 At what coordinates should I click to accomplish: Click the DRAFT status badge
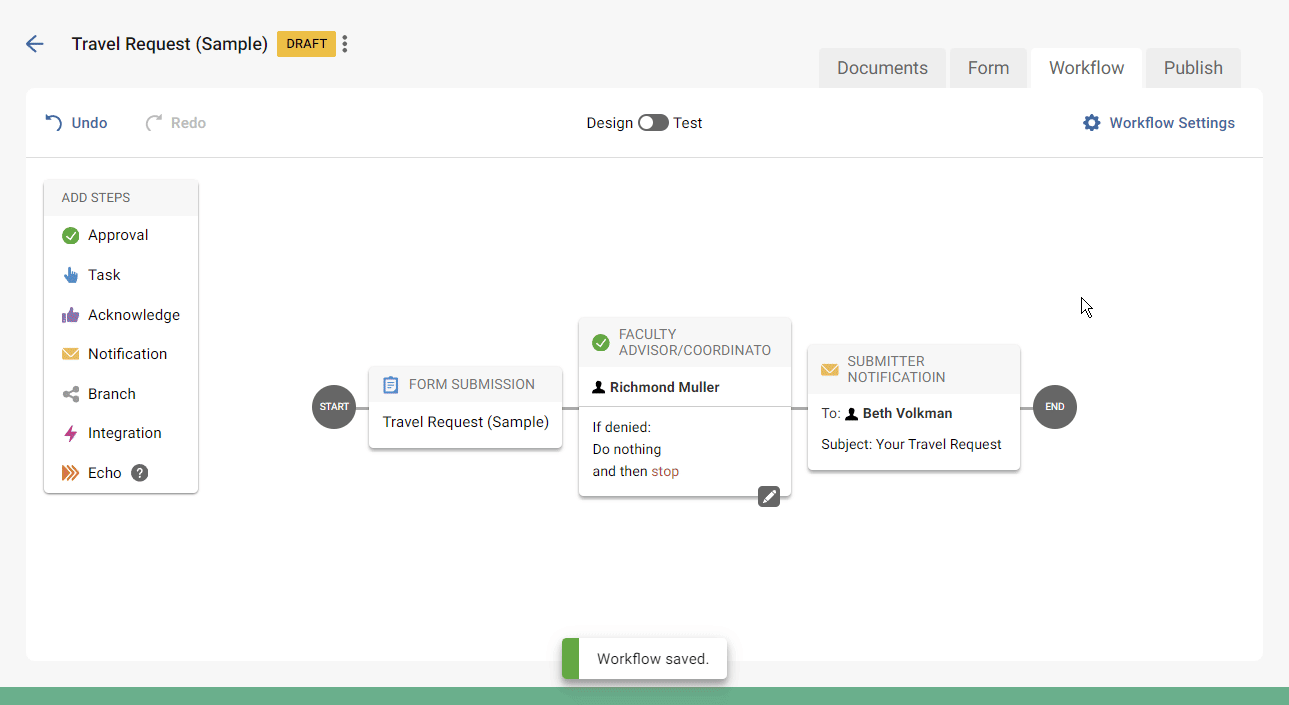(x=306, y=44)
